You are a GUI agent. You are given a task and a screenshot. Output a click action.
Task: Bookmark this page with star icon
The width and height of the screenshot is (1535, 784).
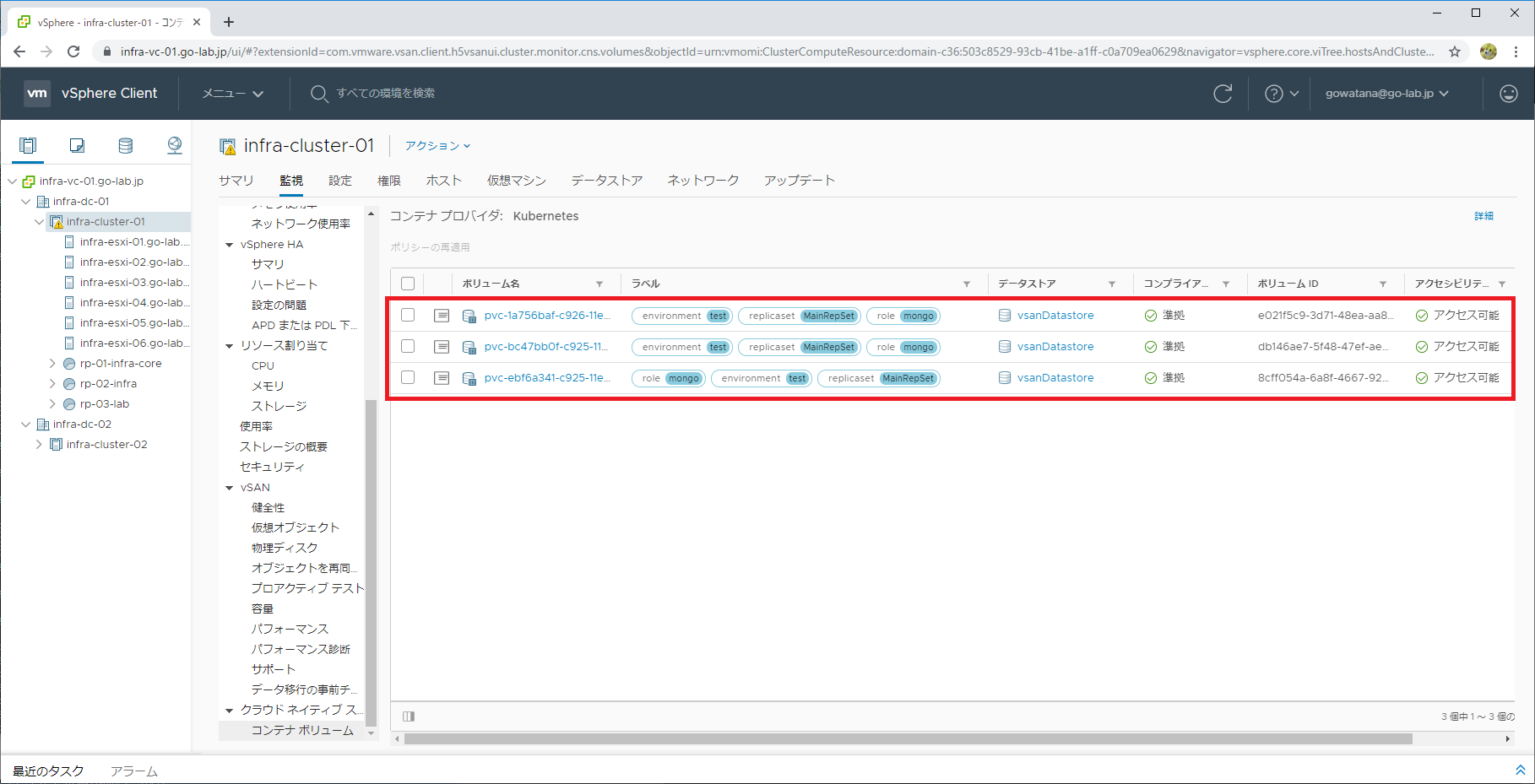(1455, 51)
